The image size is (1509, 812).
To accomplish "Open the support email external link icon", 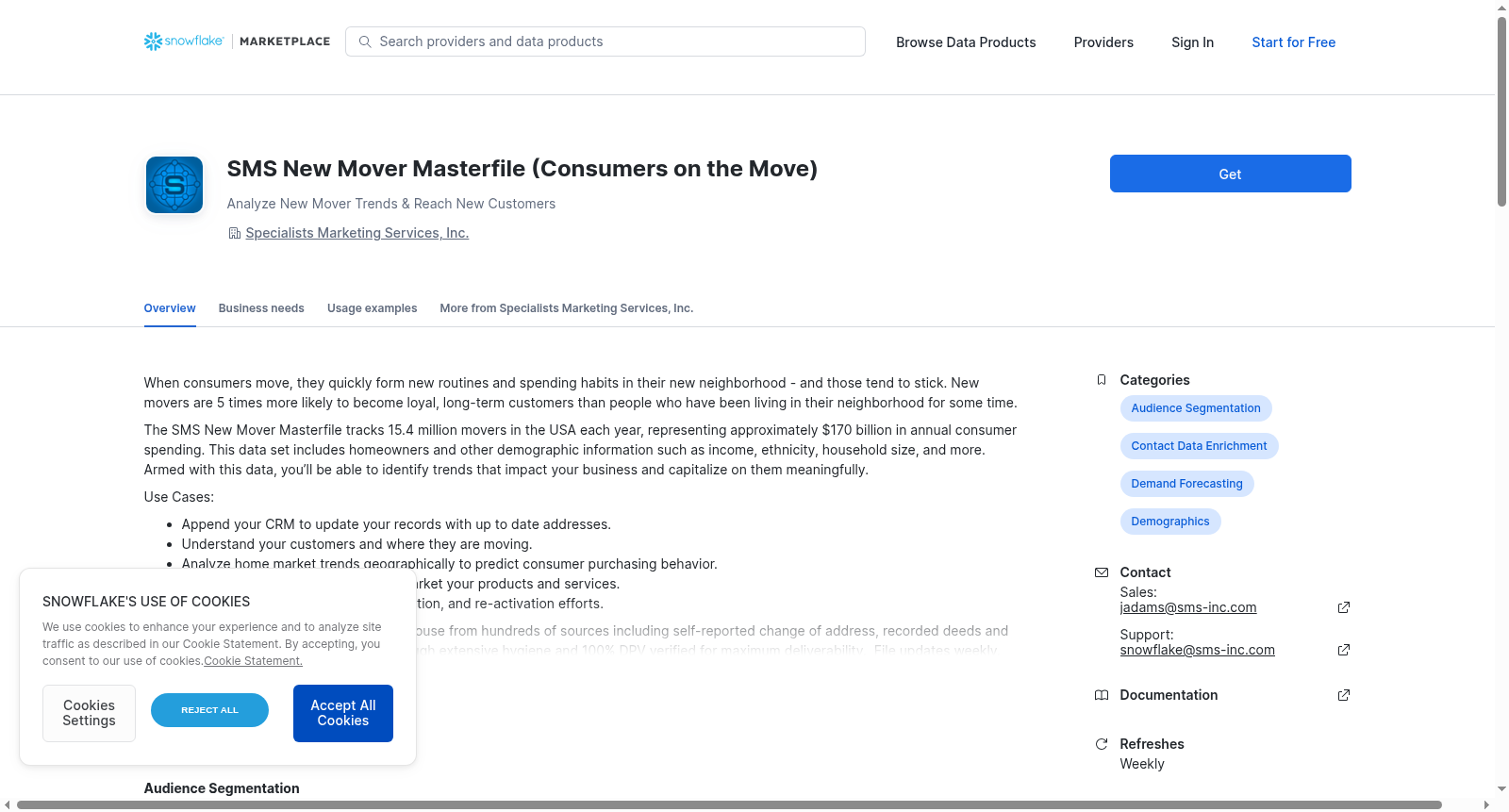I will (1344, 650).
